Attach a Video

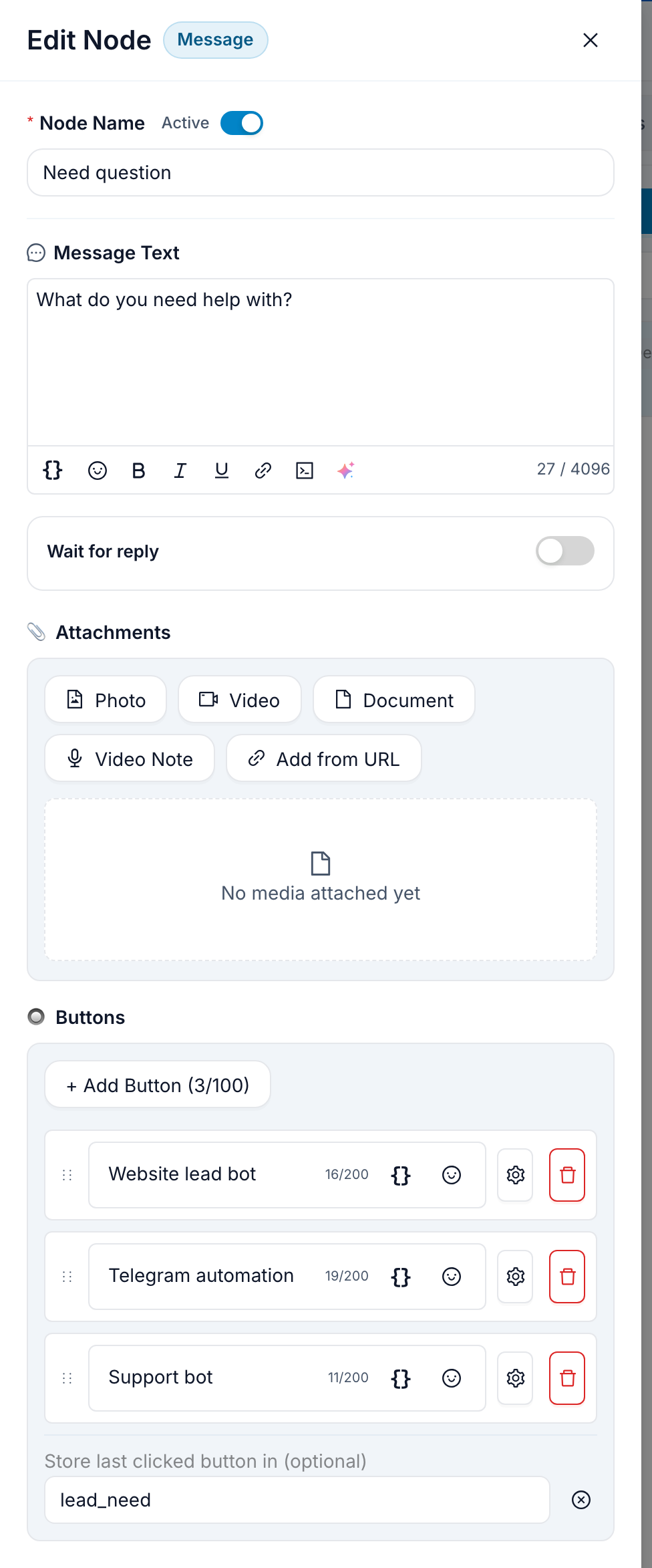[x=240, y=700]
